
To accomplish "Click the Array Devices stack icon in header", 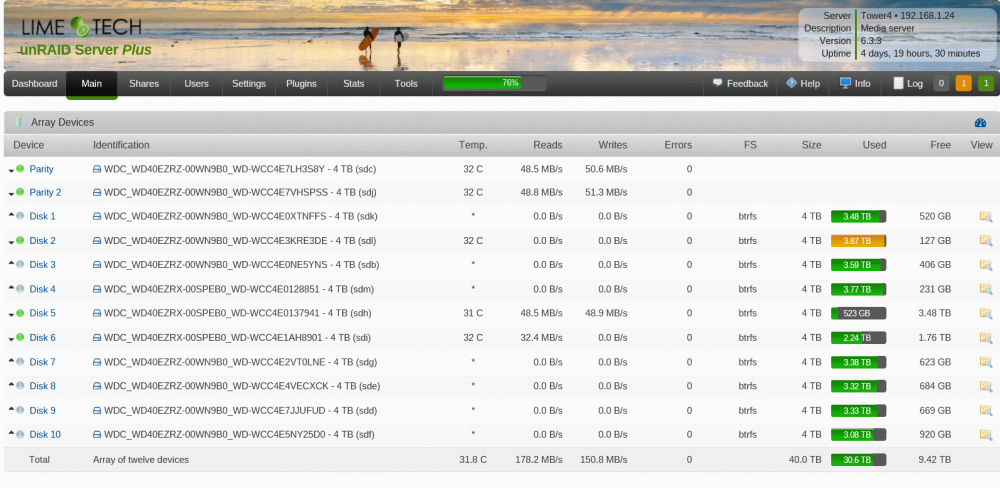I will pyautogui.click(x=18, y=122).
